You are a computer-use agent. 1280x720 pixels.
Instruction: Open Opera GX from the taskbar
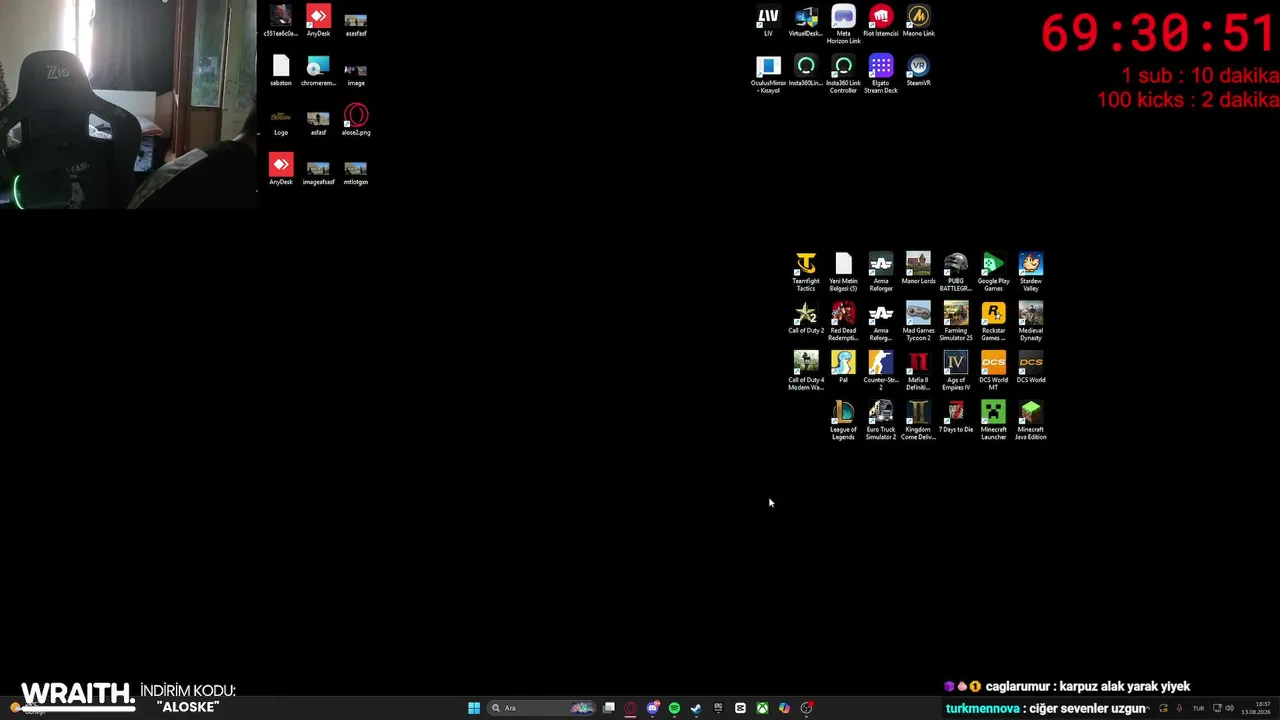[x=630, y=708]
